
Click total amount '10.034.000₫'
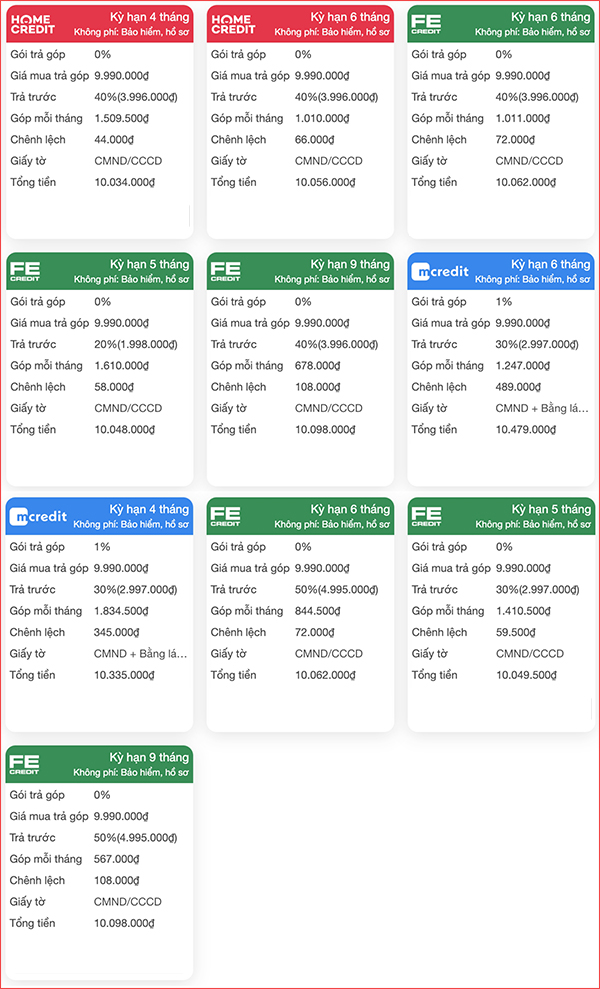tap(124, 183)
